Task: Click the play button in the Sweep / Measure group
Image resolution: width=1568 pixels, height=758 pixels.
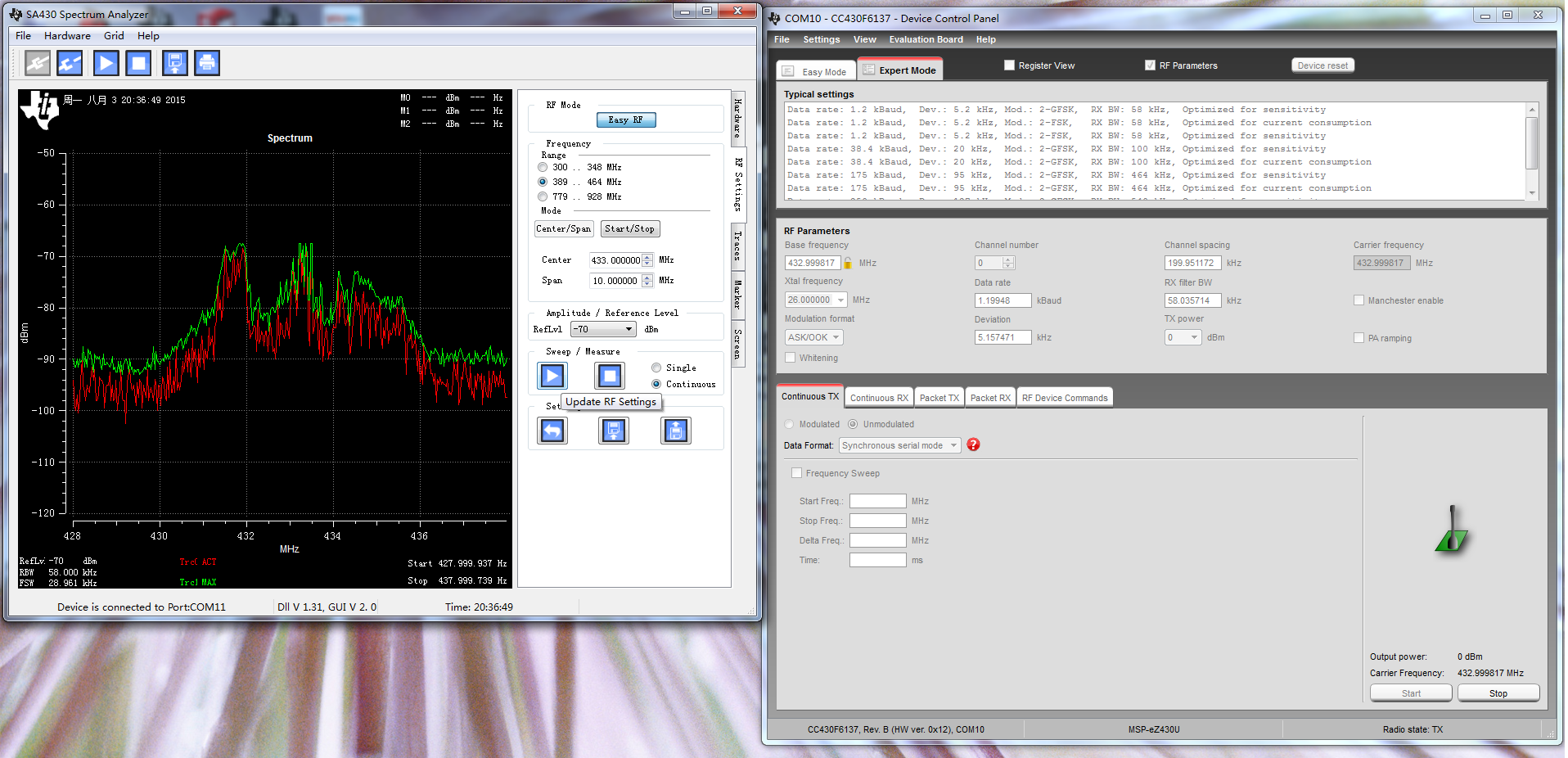Action: (552, 376)
